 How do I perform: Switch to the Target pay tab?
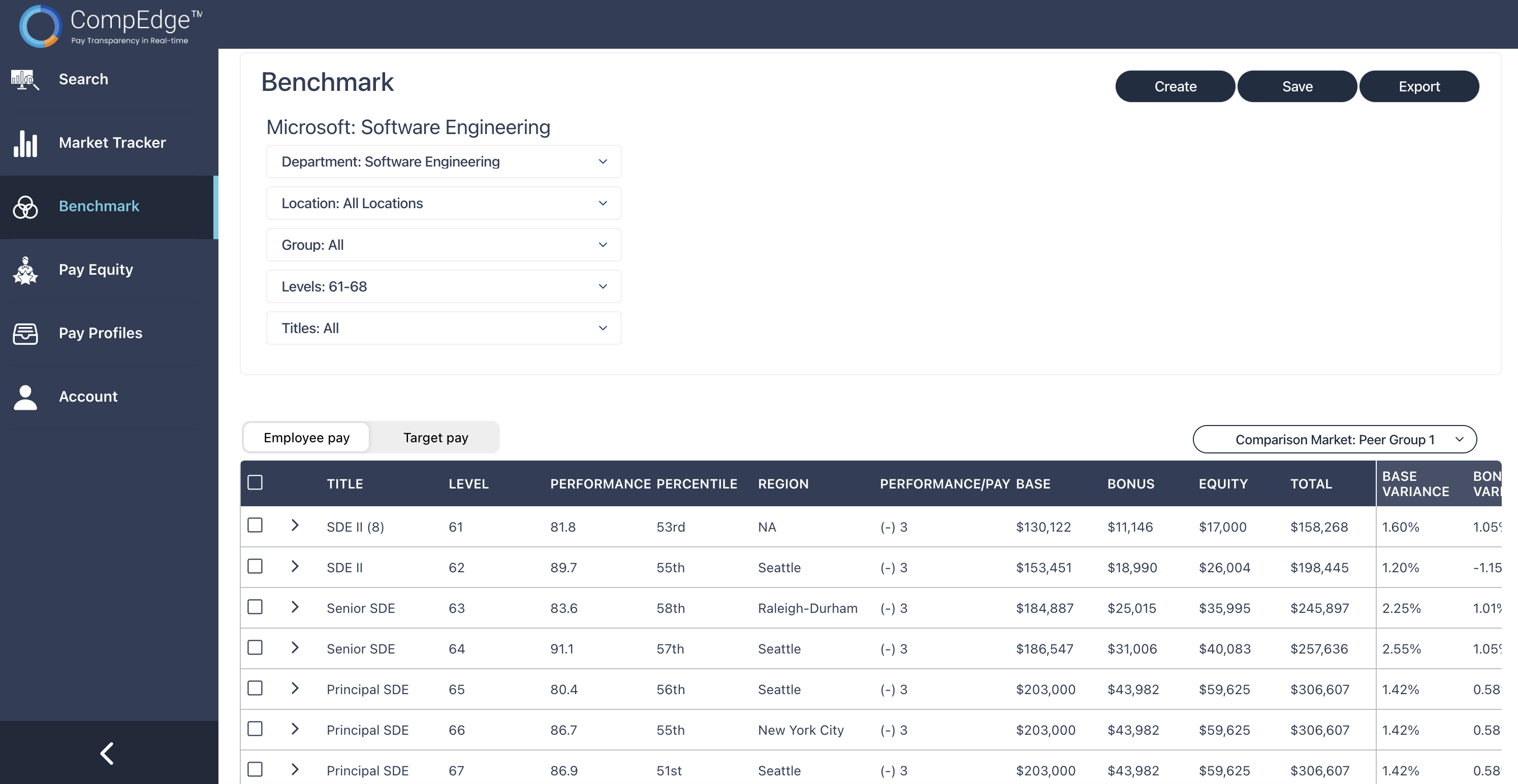435,437
